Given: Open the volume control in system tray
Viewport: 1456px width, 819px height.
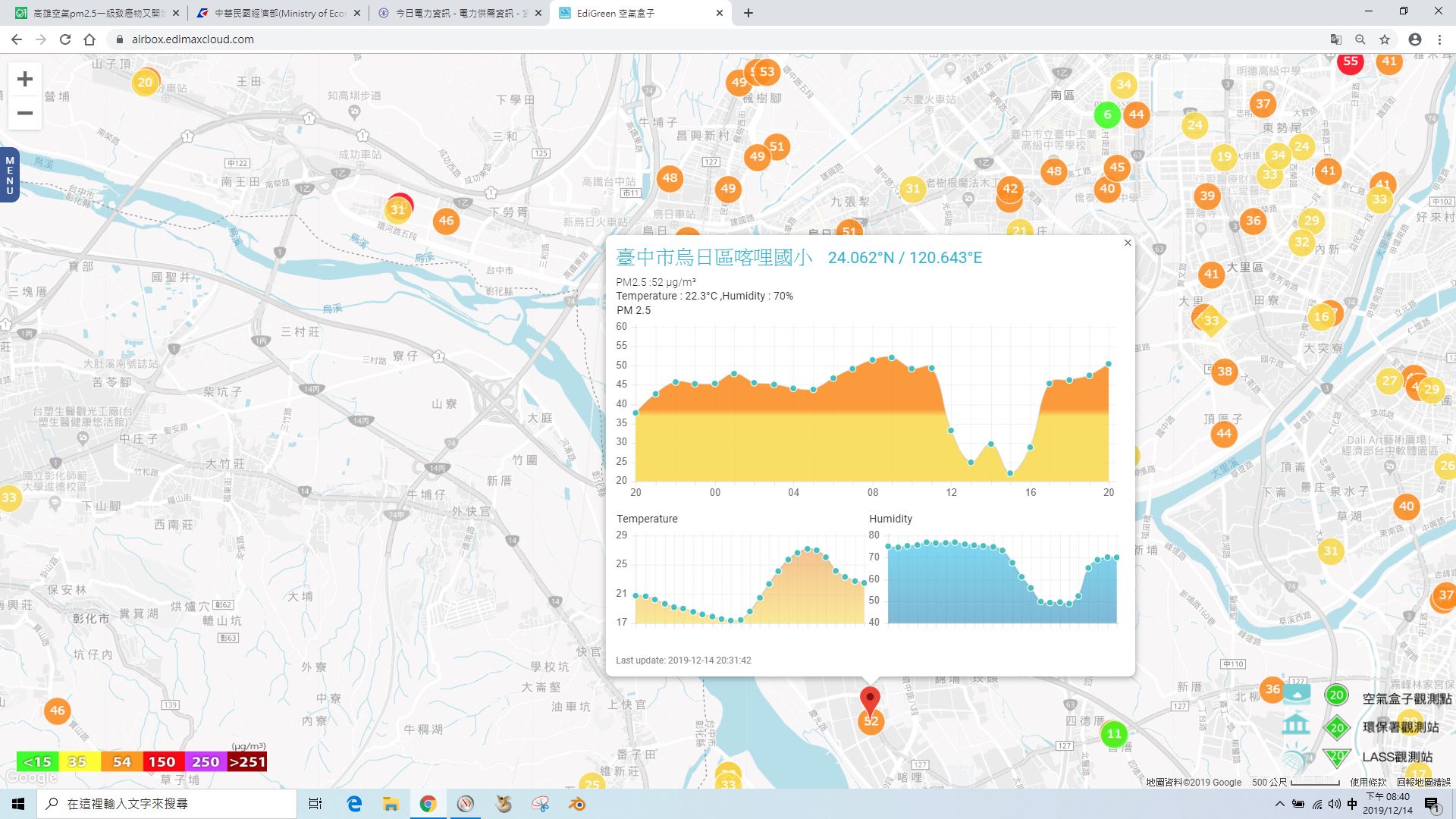Looking at the screenshot, I should 1334,804.
